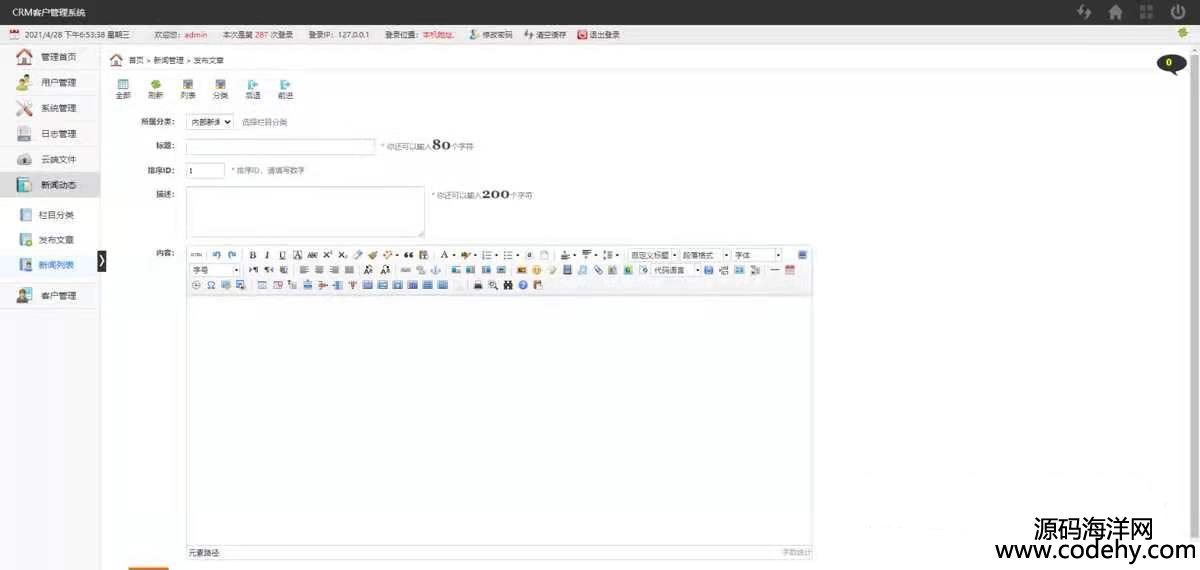Image resolution: width=1200 pixels, height=570 pixels.
Task: Open the 字号 font size dropdown
Action: 216,270
